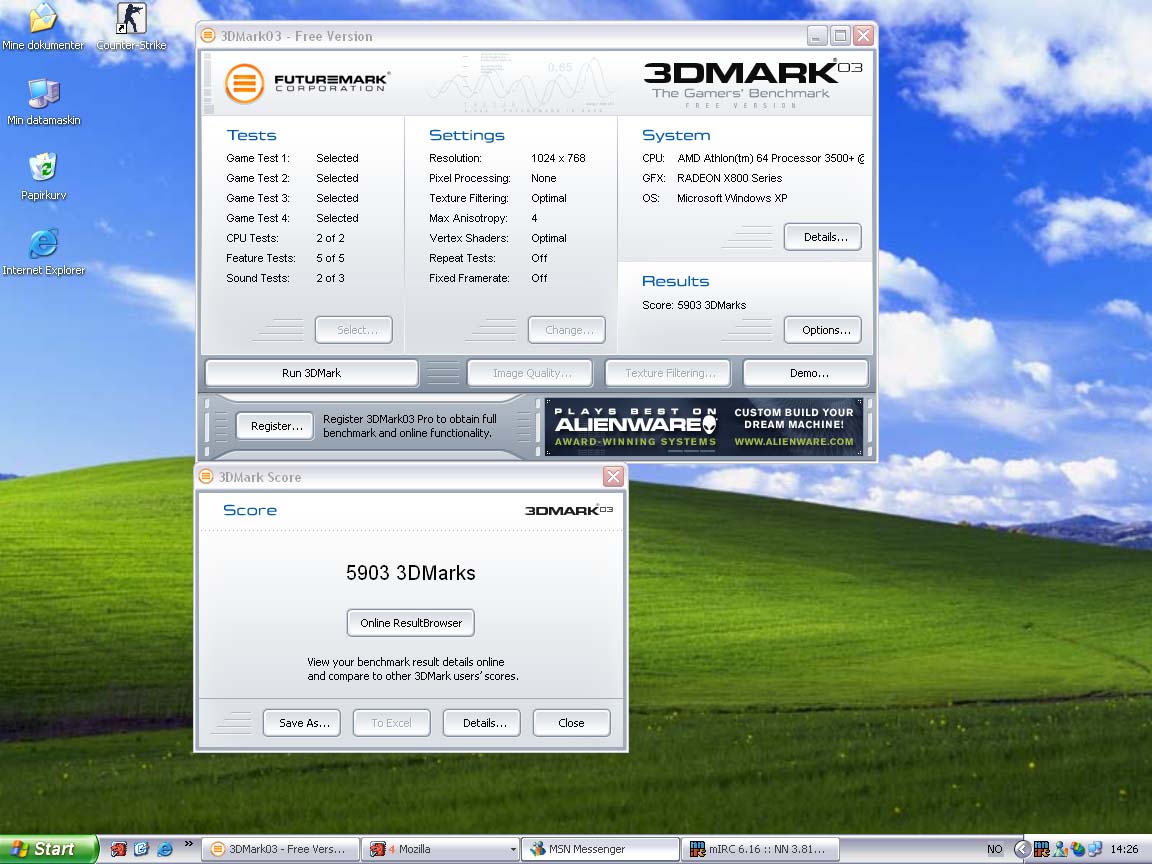Click Run 3DMark button
Image resolution: width=1152 pixels, height=864 pixels.
click(x=312, y=372)
